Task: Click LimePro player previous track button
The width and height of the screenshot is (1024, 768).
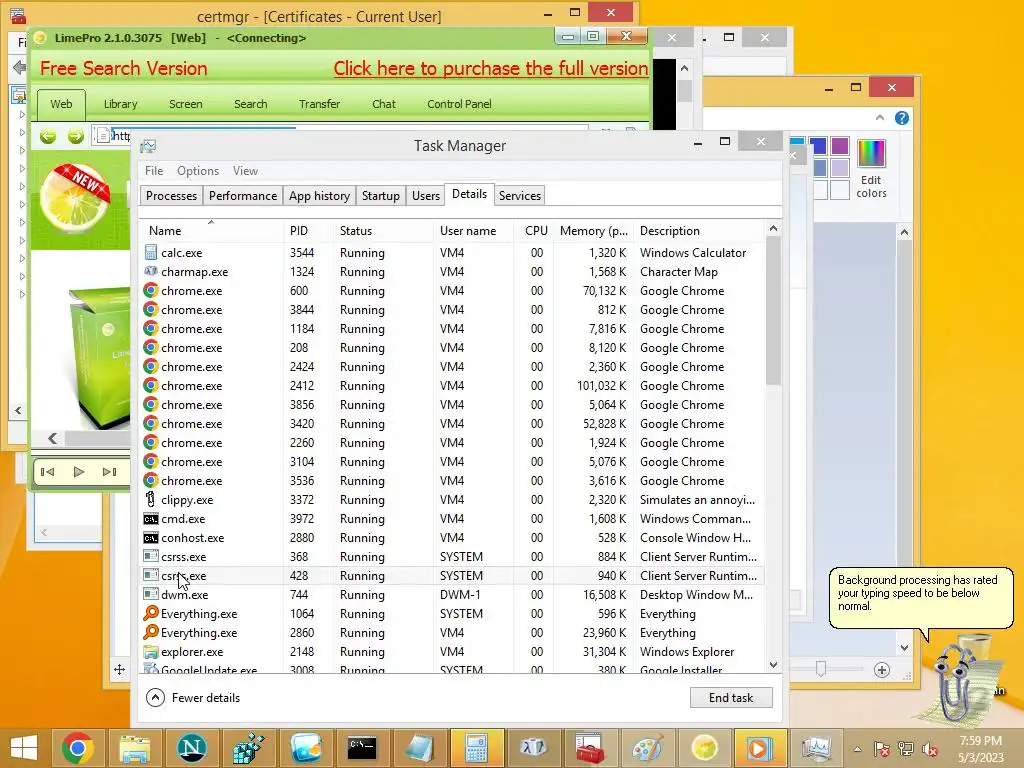Action: 48,472
